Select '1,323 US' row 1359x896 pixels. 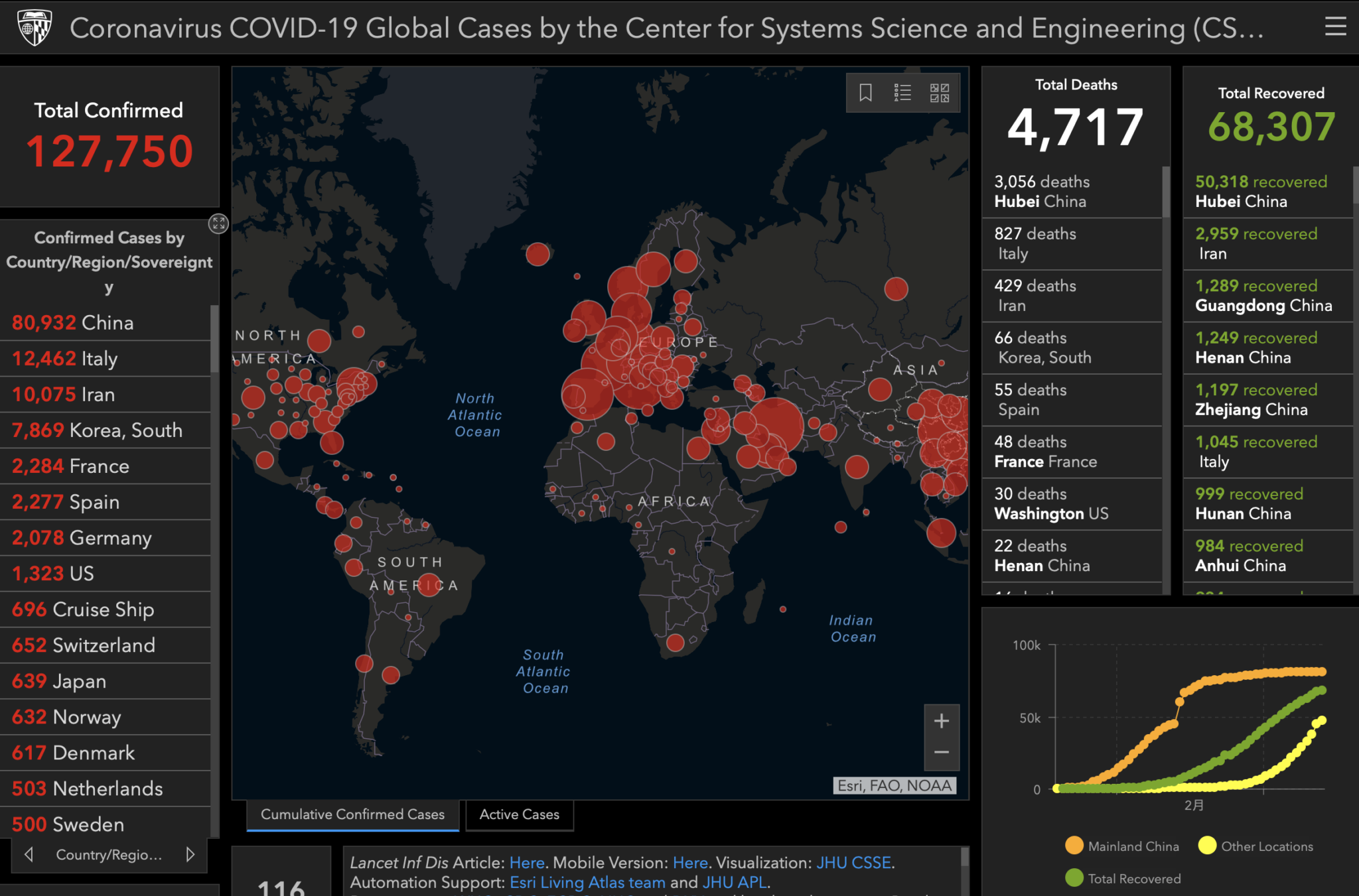tap(106, 574)
